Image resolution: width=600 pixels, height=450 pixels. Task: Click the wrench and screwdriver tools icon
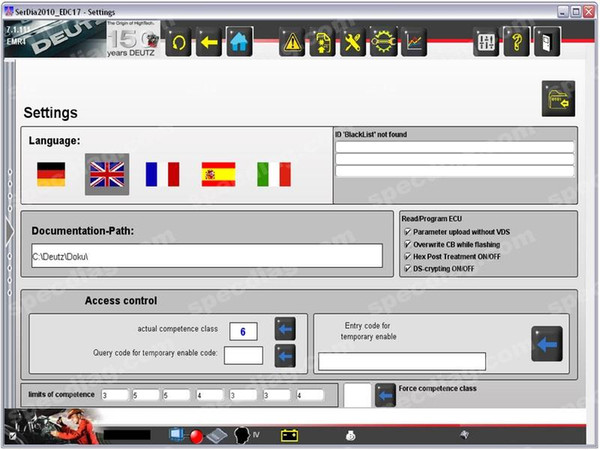pyautogui.click(x=353, y=42)
